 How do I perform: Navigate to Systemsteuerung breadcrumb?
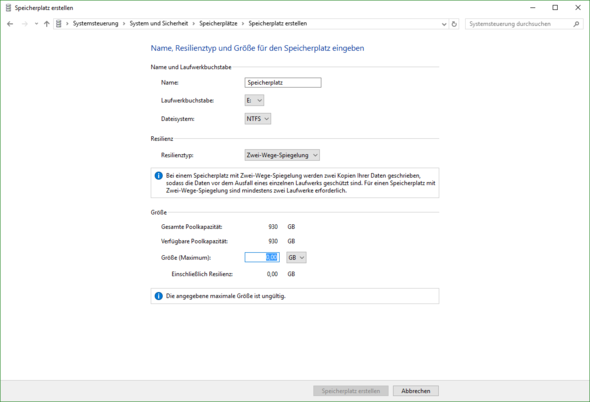tap(96, 23)
